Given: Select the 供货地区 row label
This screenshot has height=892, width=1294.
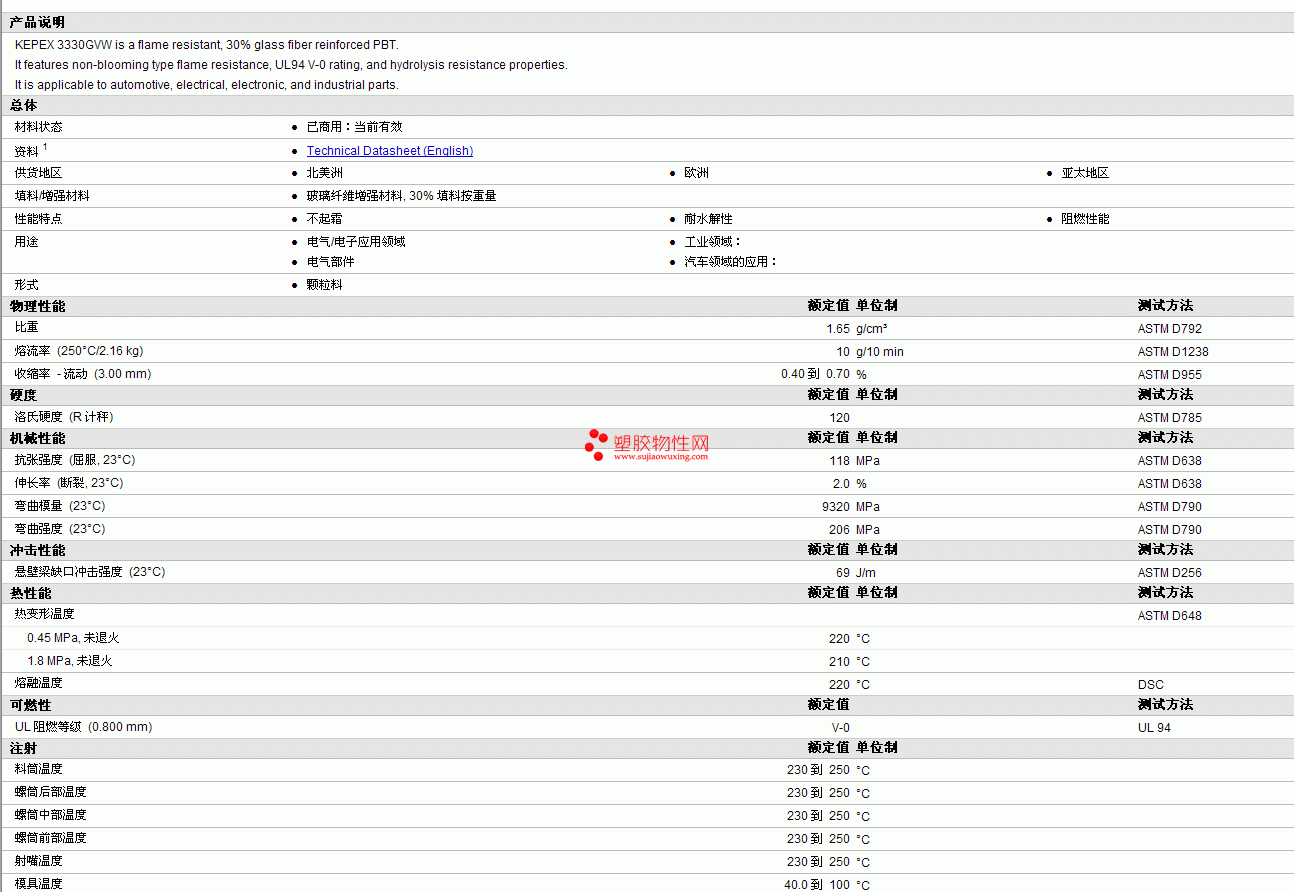Looking at the screenshot, I should point(38,173).
